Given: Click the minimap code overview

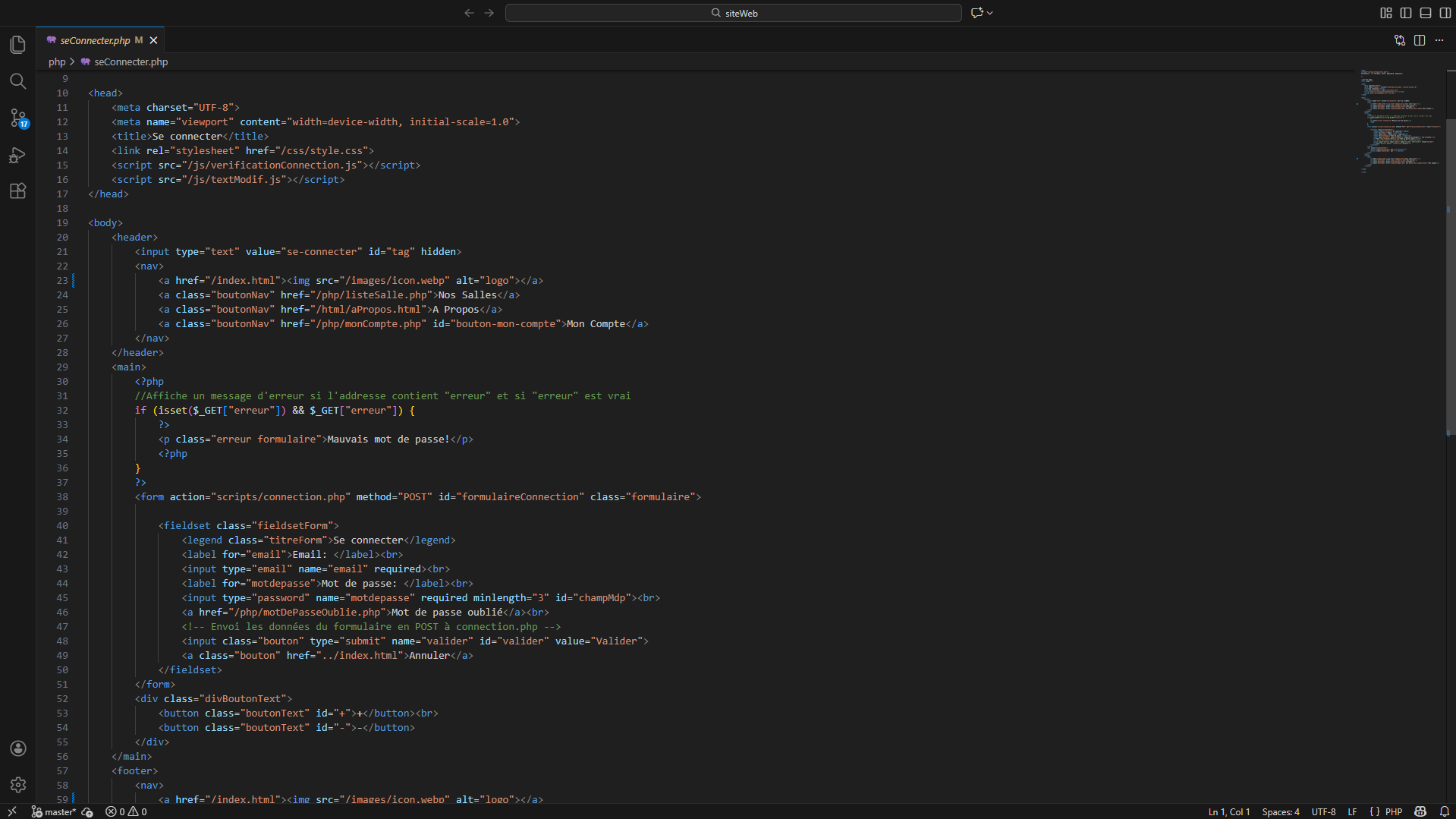Looking at the screenshot, I should (x=1400, y=121).
